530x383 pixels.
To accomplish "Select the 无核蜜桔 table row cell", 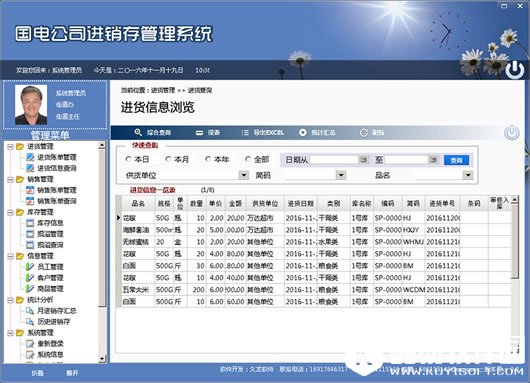I will [x=138, y=242].
